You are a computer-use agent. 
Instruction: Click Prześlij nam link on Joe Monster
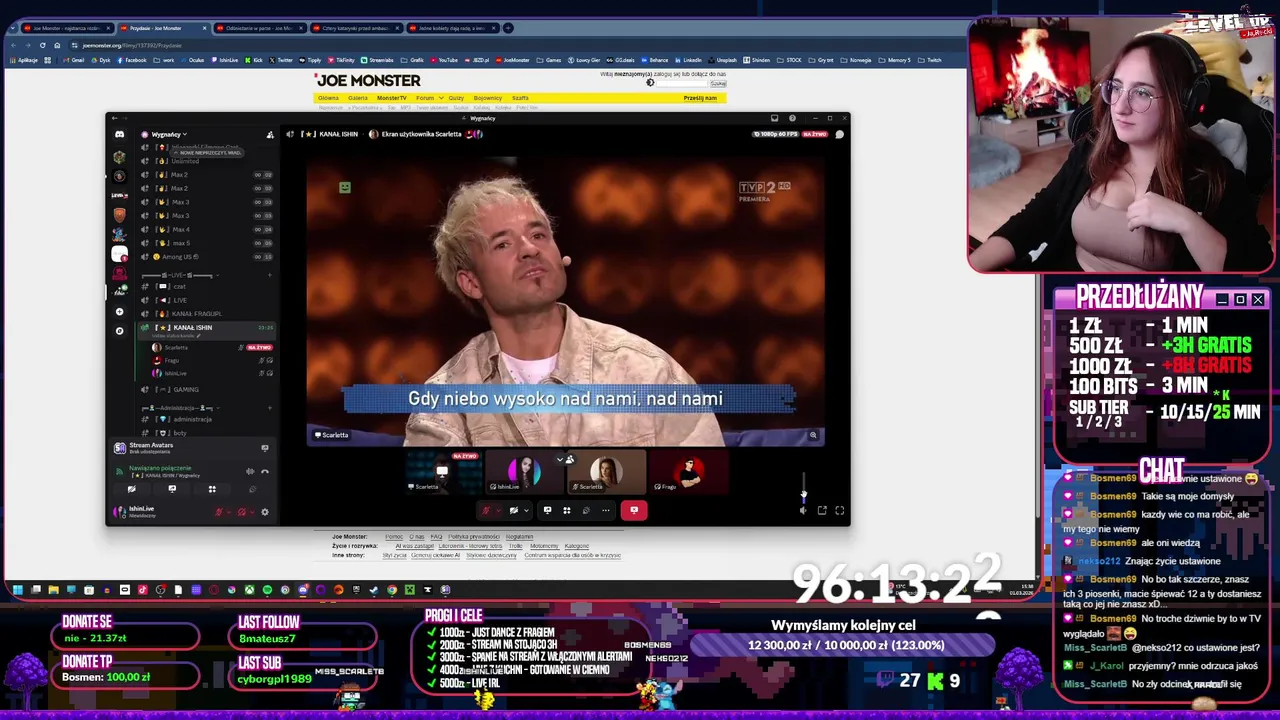point(700,98)
